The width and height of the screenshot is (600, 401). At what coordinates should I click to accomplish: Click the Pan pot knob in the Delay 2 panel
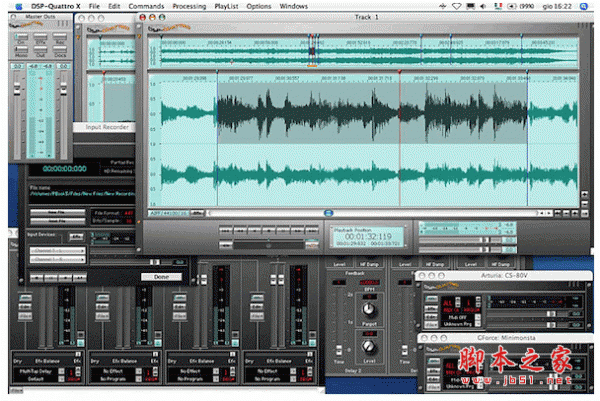click(368, 308)
